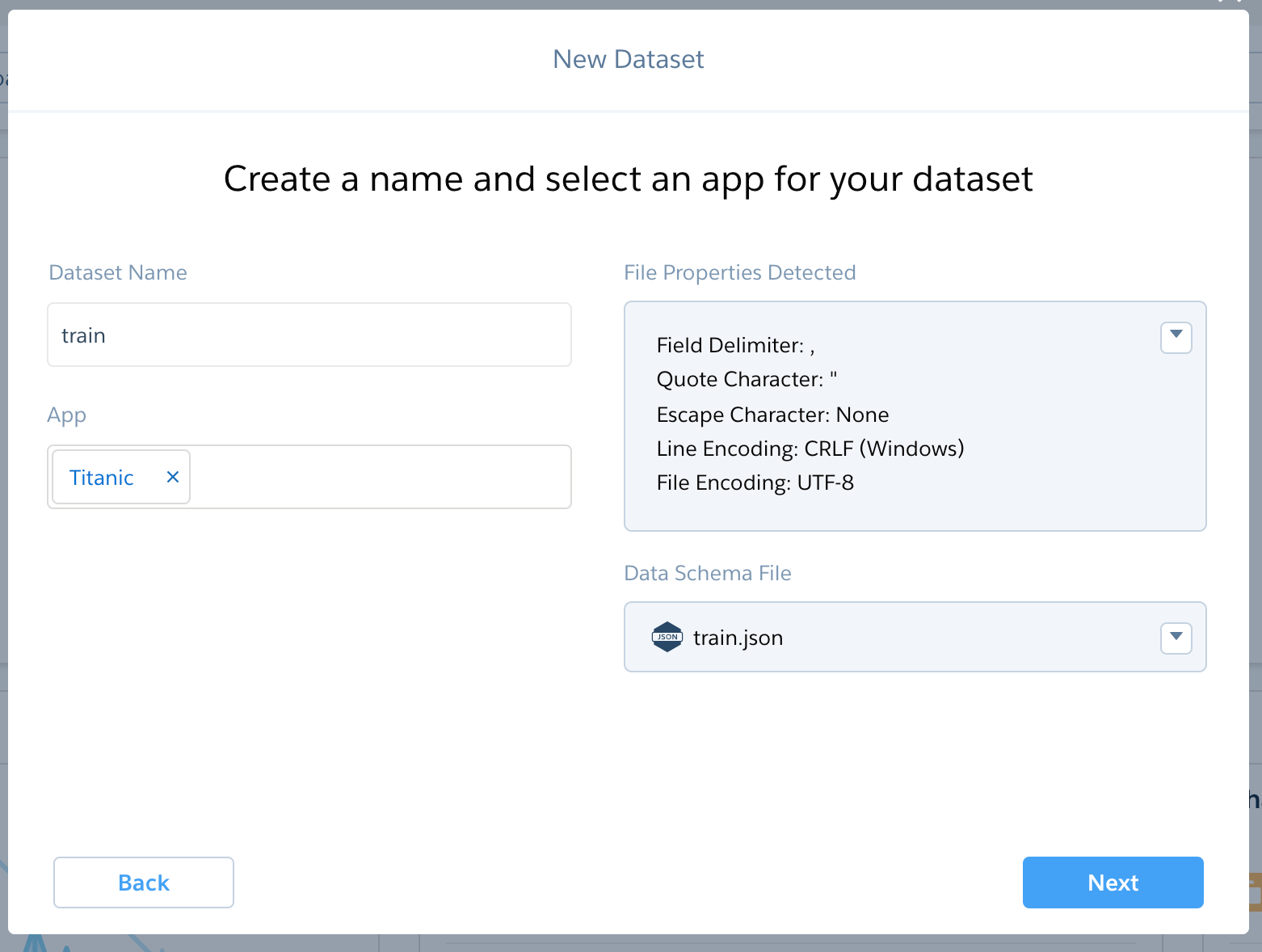Click the App field label
The image size is (1262, 952).
pos(66,415)
